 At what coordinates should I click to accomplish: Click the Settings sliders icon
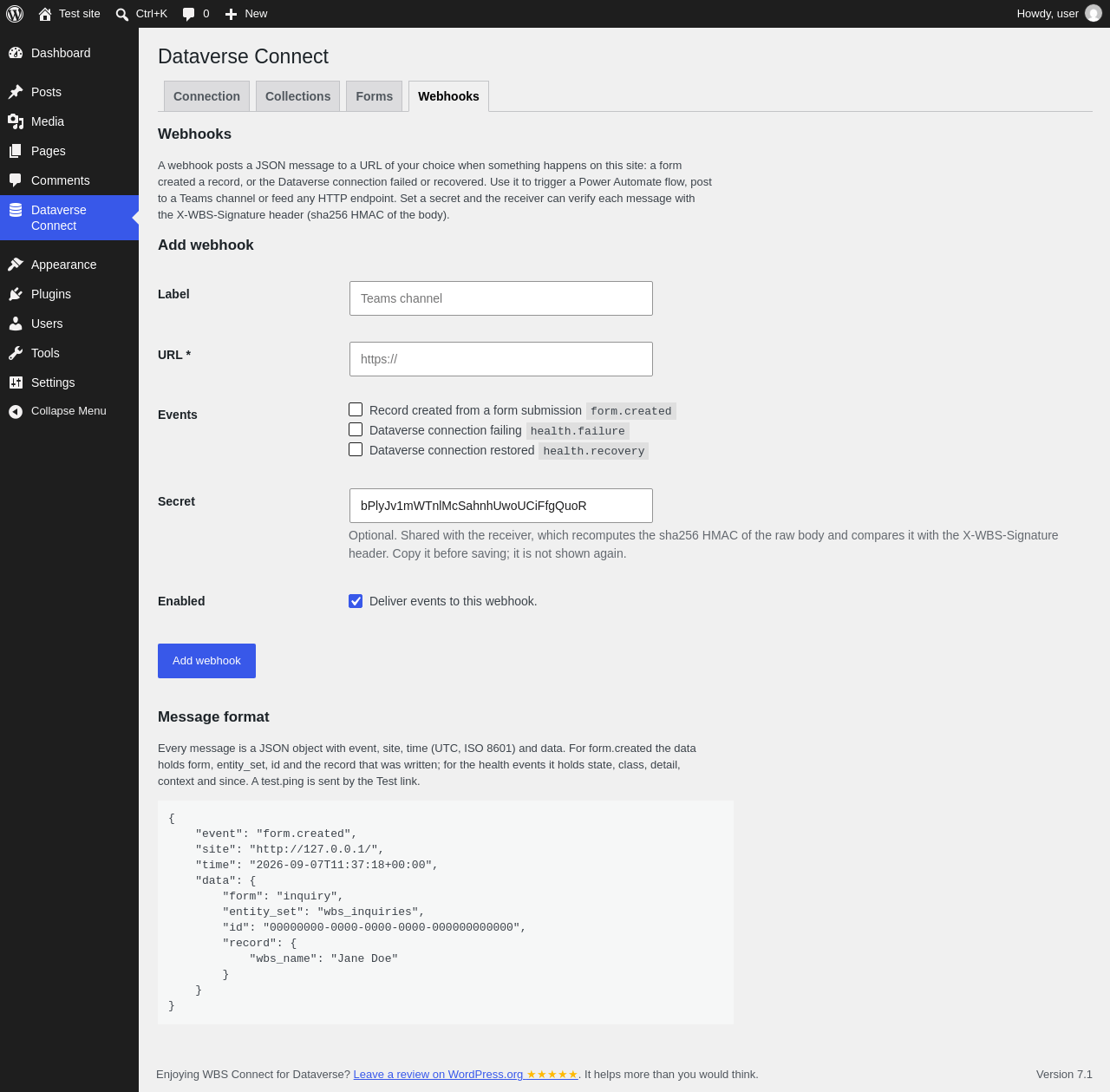pyautogui.click(x=16, y=383)
